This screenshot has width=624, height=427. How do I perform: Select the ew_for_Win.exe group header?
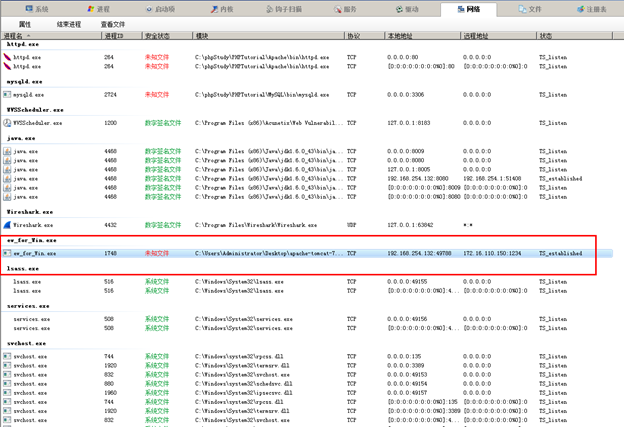31,240
